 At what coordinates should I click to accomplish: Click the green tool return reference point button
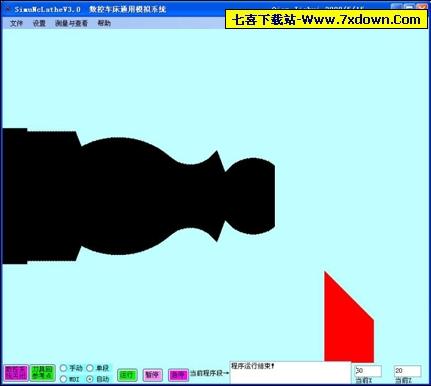(42, 373)
